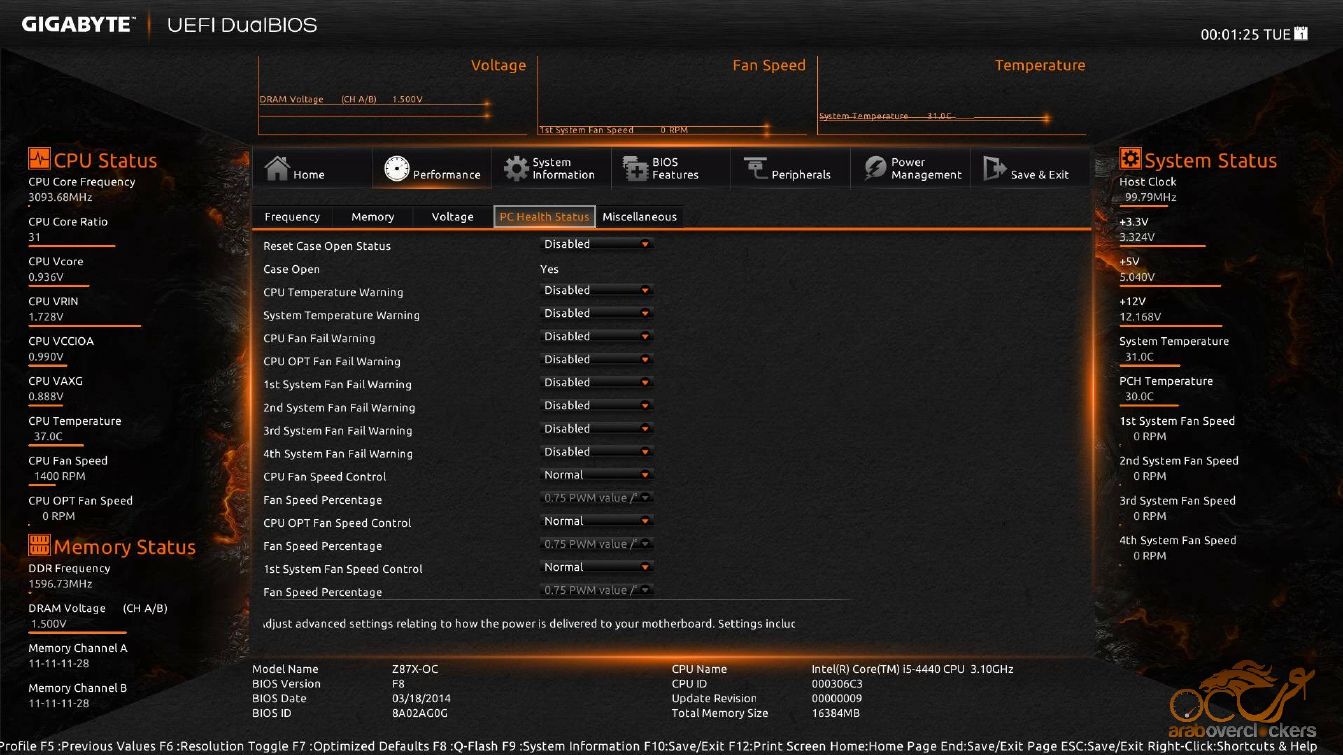Screen dimensions: 1343x755
Task: Click the Save & Exit icon
Action: click(994, 168)
